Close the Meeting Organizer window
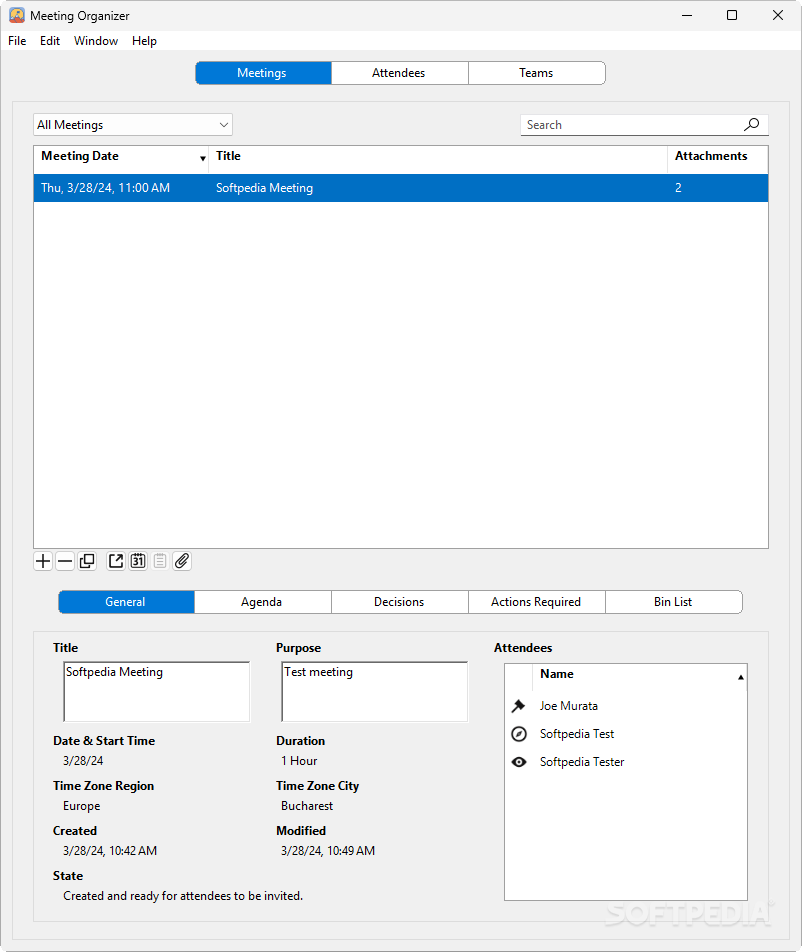Image resolution: width=802 pixels, height=952 pixels. [x=778, y=15]
